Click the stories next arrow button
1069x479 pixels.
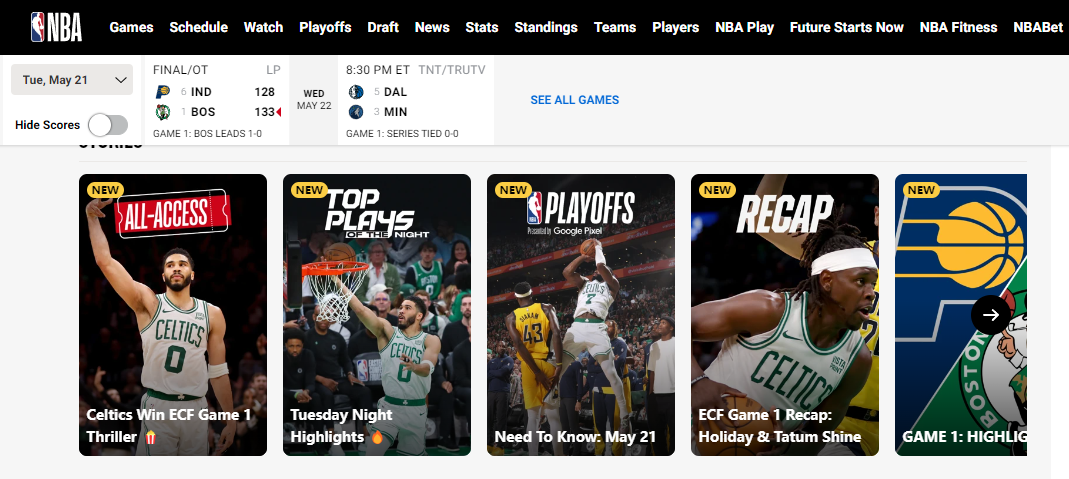(x=990, y=315)
